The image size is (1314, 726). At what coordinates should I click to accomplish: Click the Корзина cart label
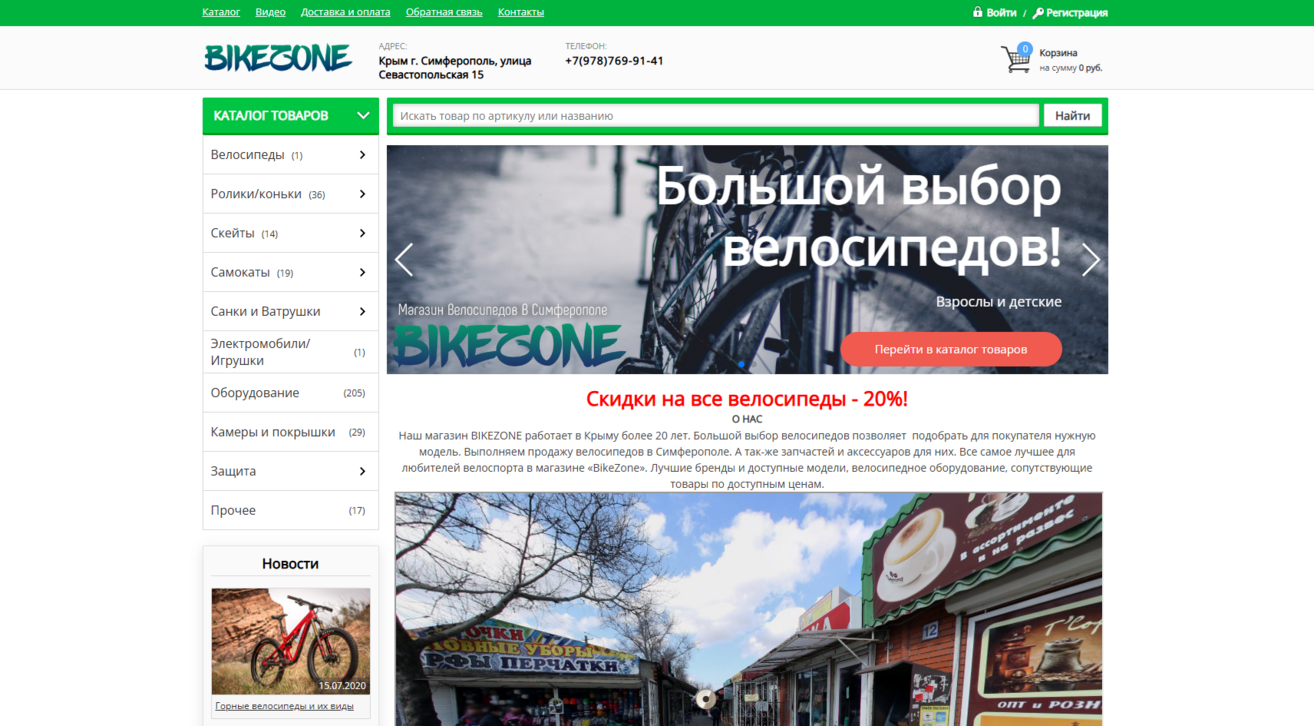(1058, 53)
